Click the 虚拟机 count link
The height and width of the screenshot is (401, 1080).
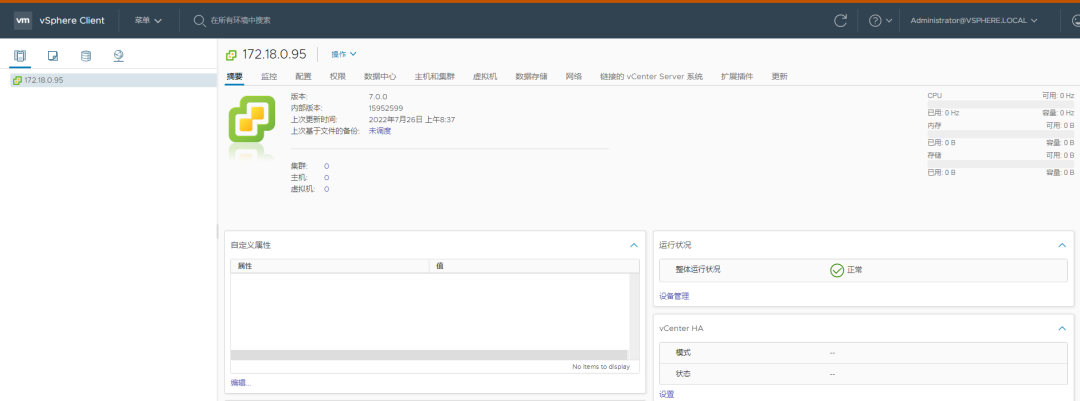tap(326, 189)
